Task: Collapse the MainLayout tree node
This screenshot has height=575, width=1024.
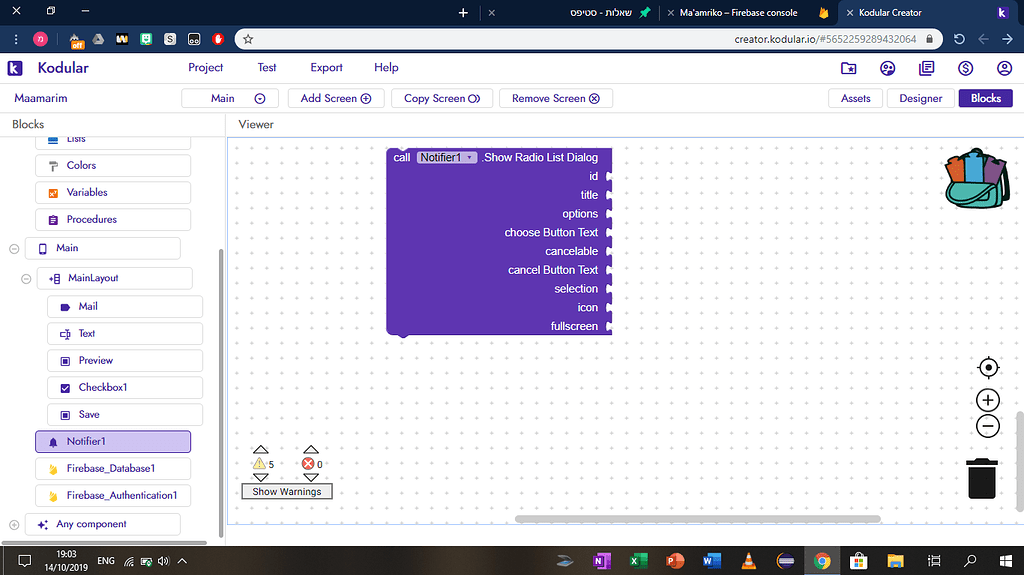Action: click(x=27, y=278)
